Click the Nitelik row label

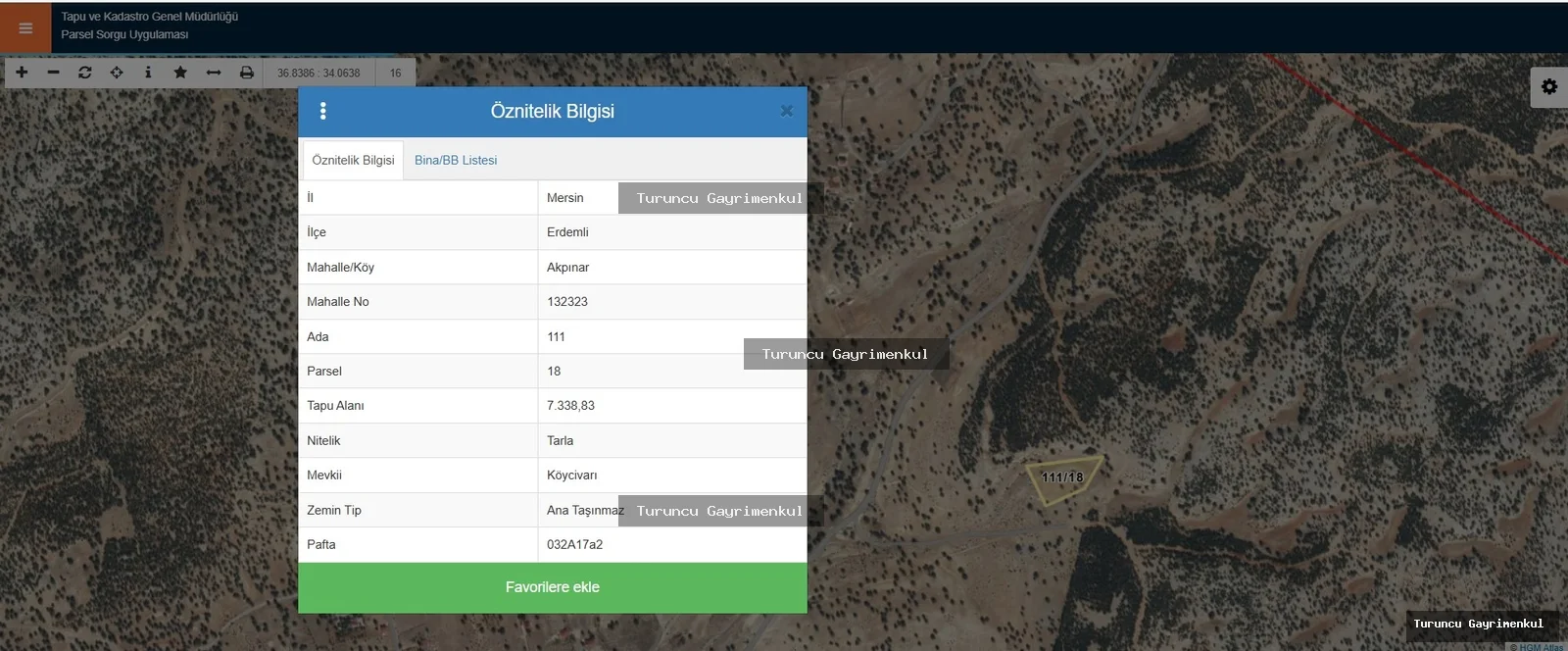(x=323, y=441)
